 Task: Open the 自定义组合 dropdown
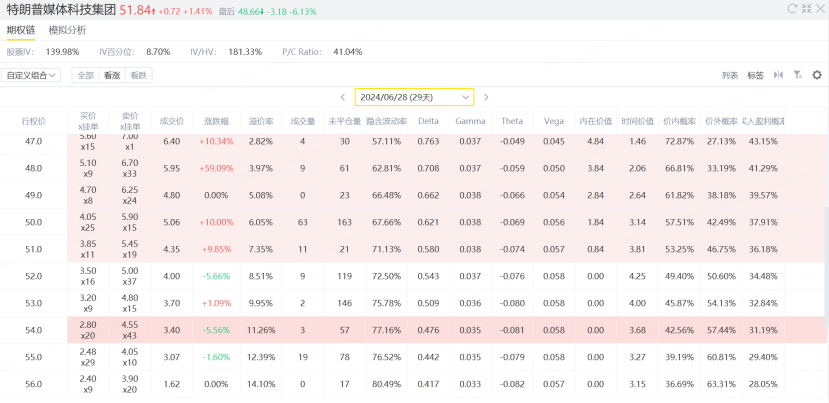point(31,75)
